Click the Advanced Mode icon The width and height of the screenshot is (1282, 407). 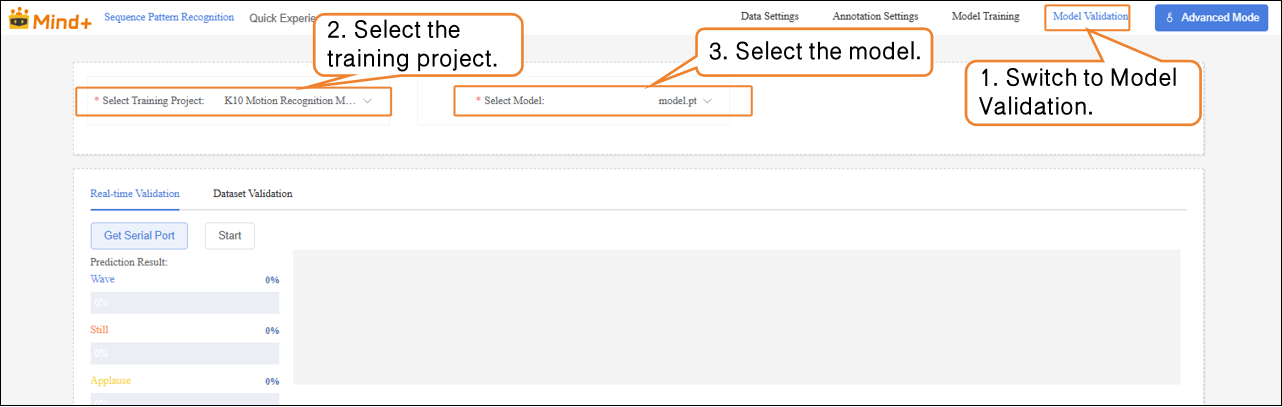(1170, 18)
